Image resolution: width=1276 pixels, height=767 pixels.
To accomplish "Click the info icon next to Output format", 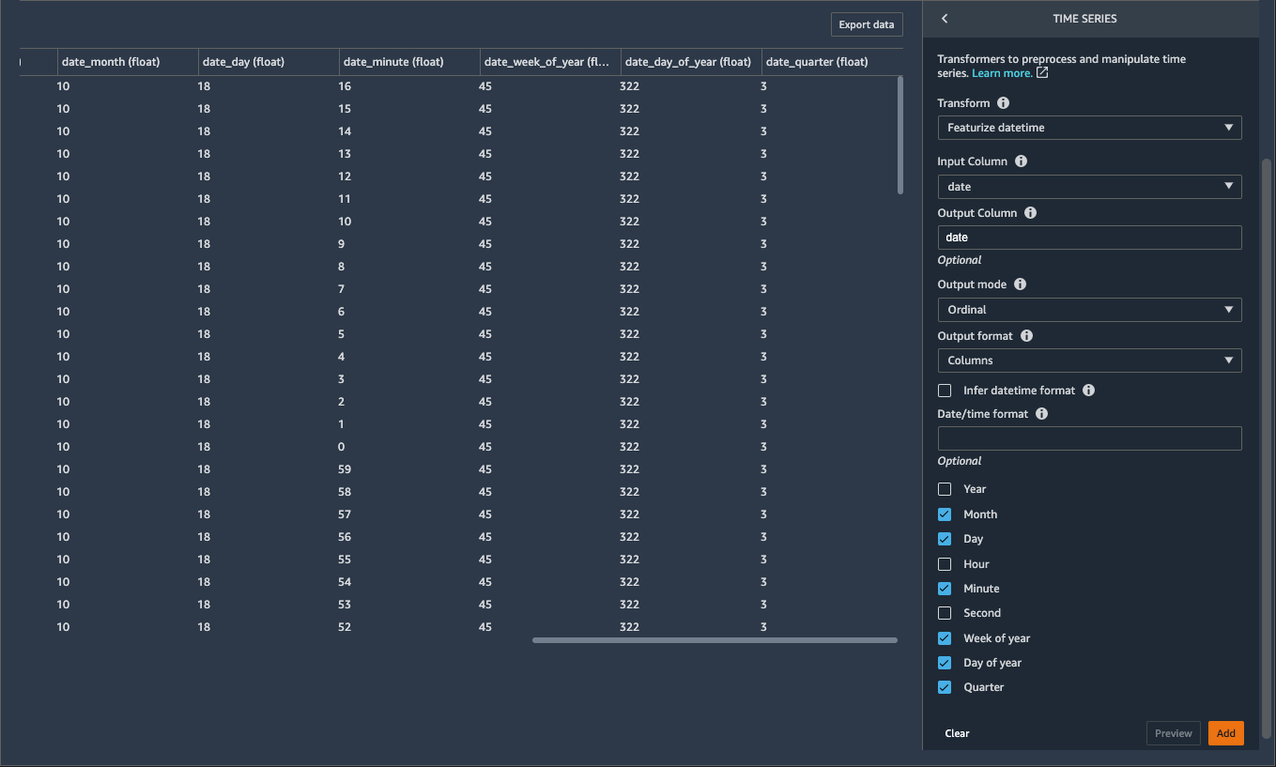I will pyautogui.click(x=1026, y=335).
